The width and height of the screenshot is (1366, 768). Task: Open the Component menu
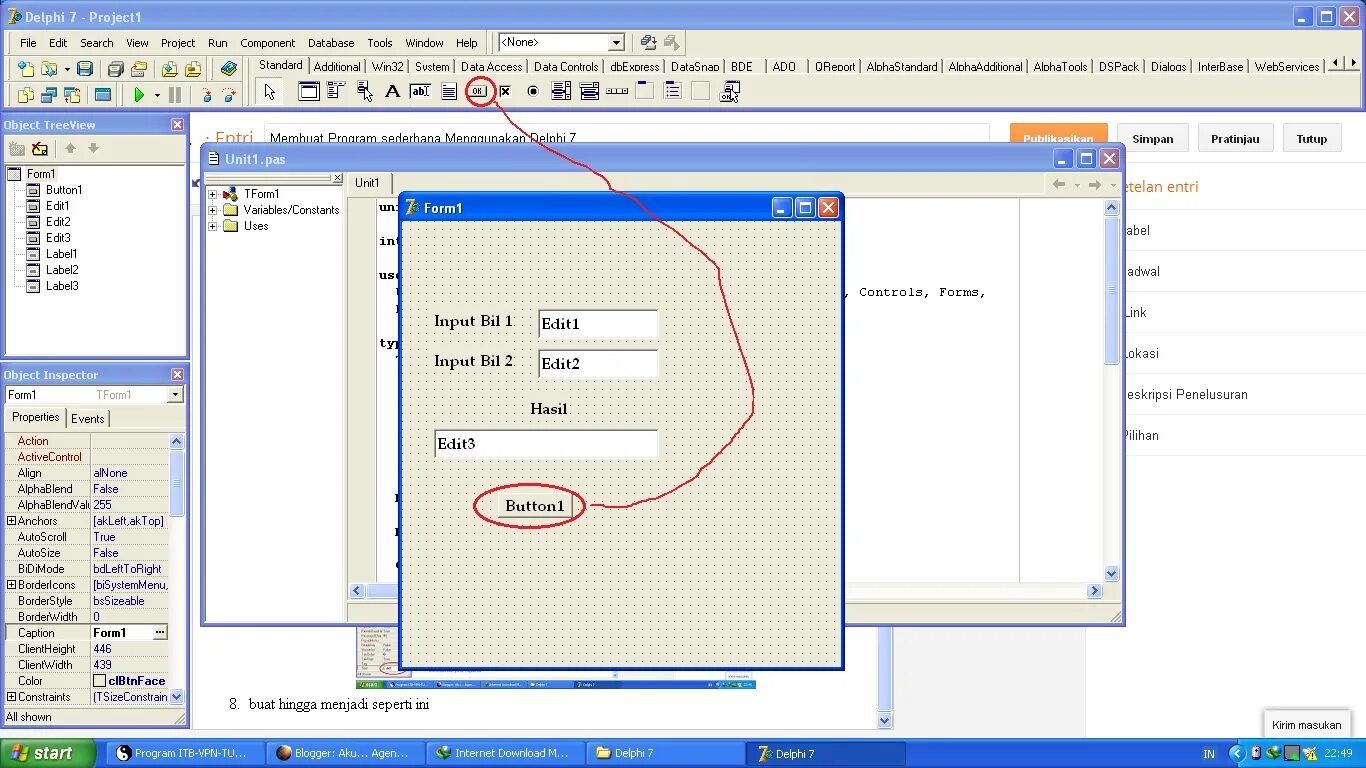click(x=267, y=43)
